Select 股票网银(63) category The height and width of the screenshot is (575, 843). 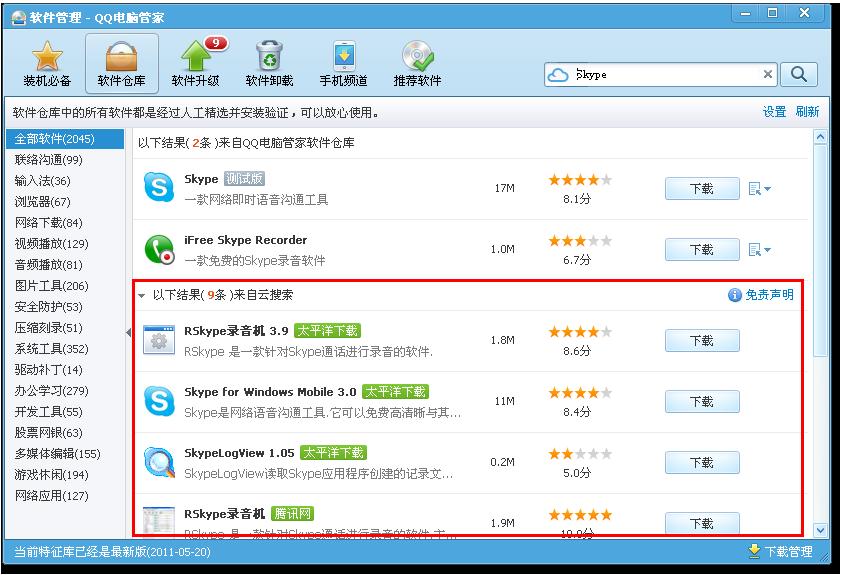(x=48, y=433)
